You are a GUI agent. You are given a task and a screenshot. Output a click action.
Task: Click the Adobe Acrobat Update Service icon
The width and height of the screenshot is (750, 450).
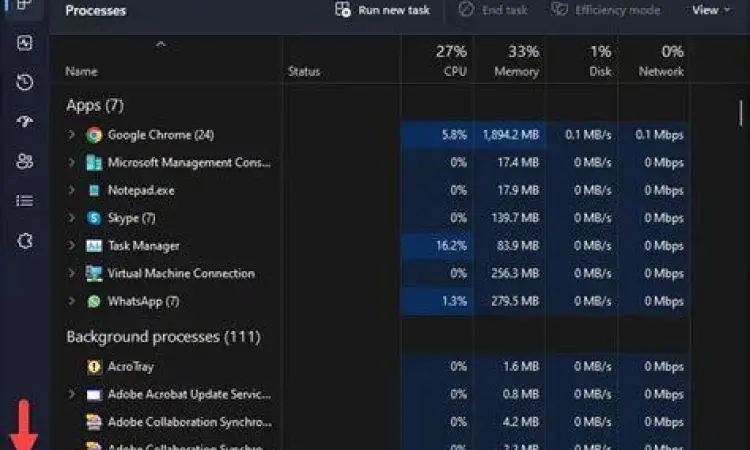pos(94,395)
